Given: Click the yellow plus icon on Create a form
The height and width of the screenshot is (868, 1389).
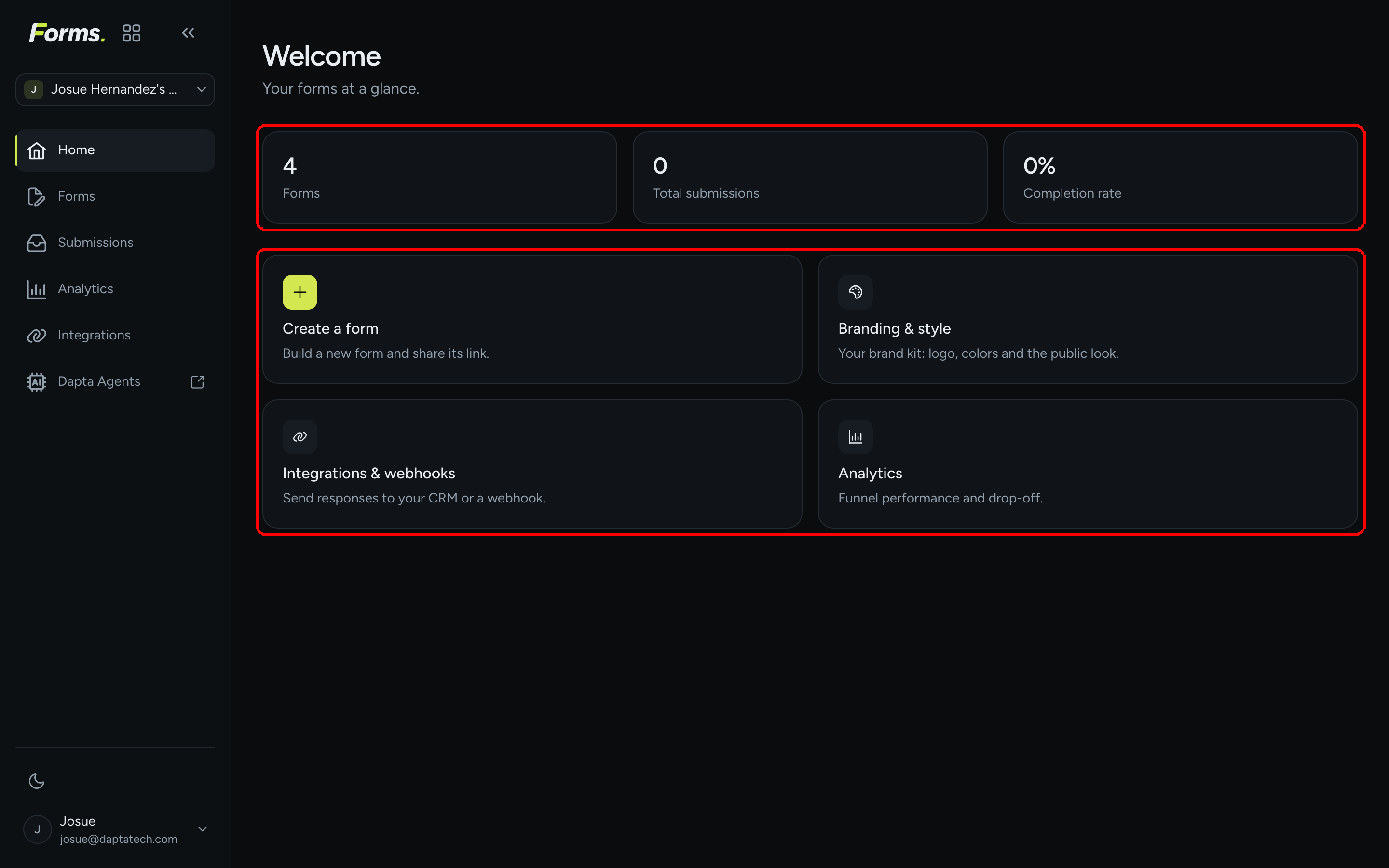Looking at the screenshot, I should (300, 292).
